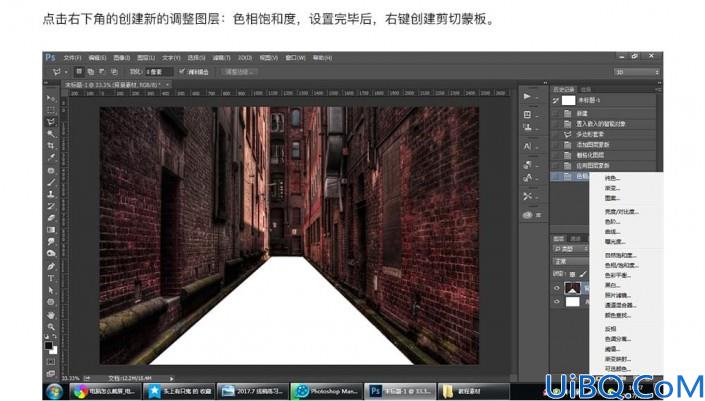Open the 图像(I) menu
Viewport: 705px width, 401px height.
point(122,58)
